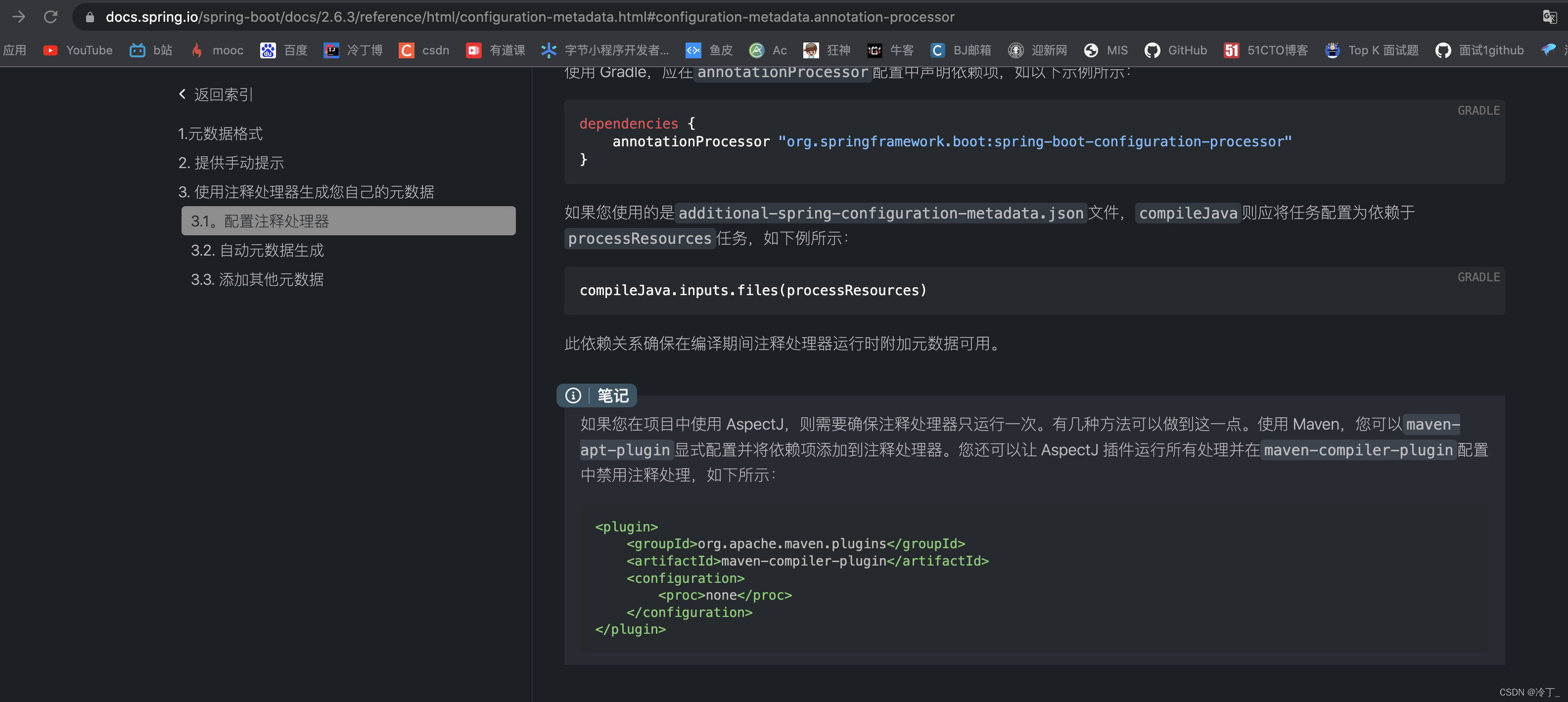1568x702 pixels.
Task: Open the 迎新网 bookmark
Action: tap(1037, 50)
